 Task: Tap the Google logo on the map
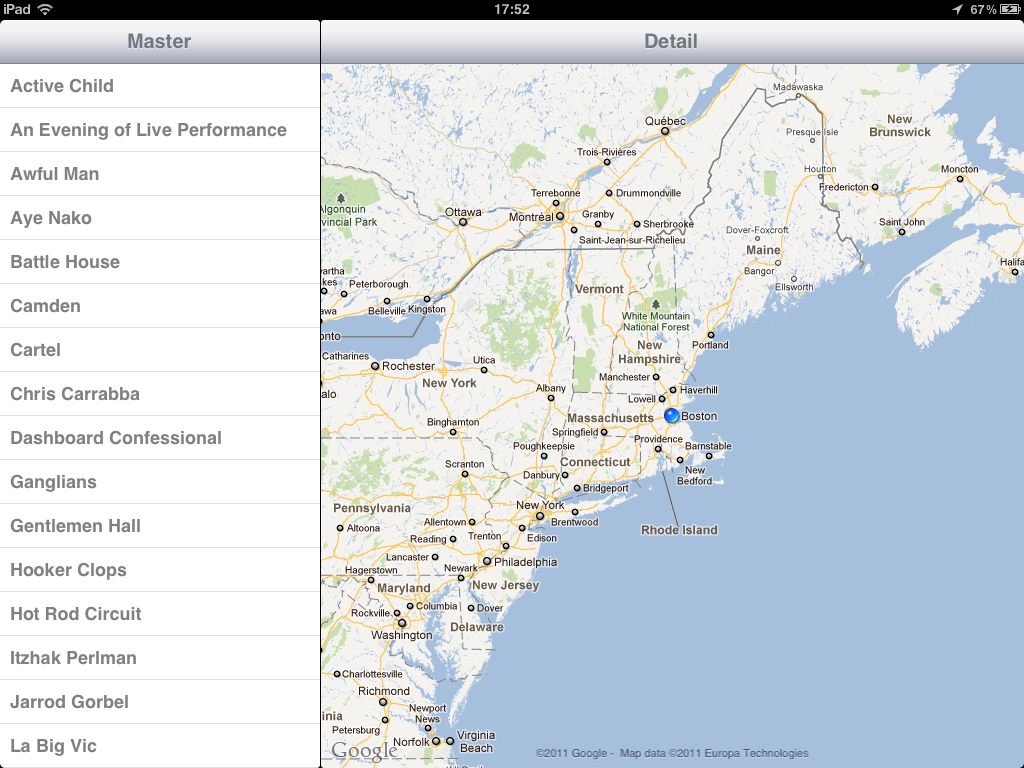click(364, 750)
